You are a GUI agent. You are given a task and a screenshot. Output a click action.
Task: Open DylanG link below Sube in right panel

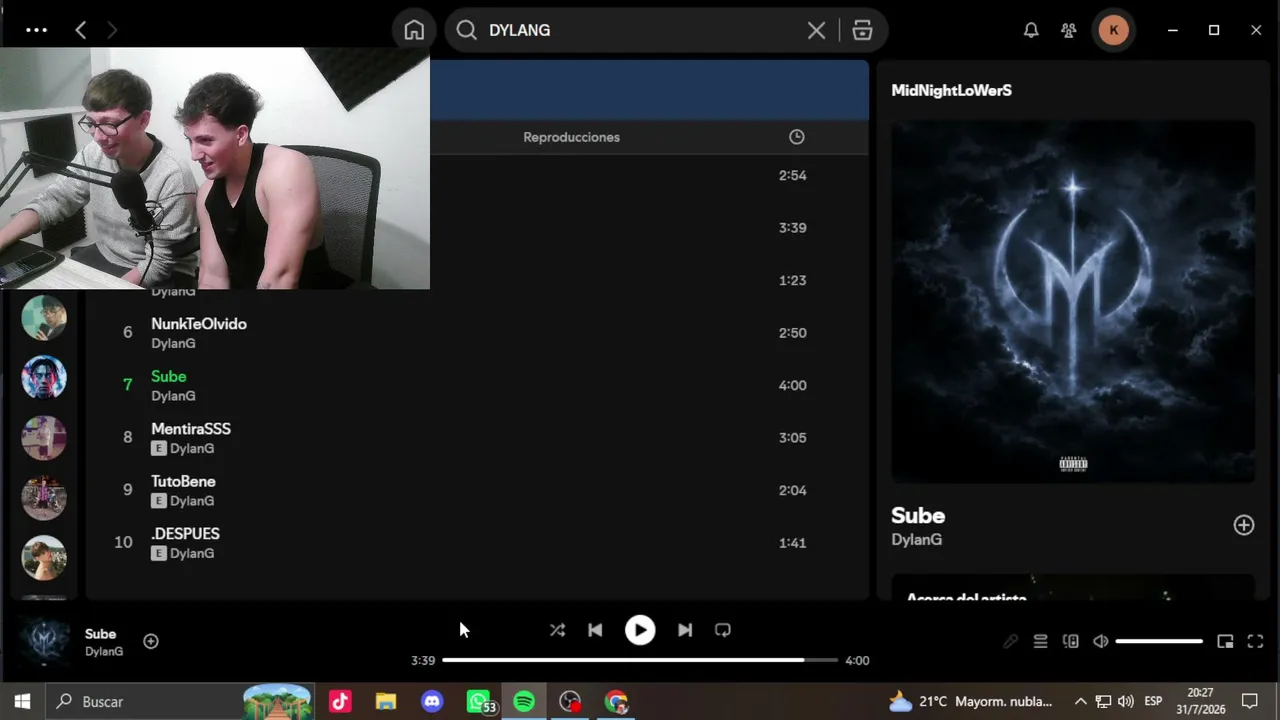(x=916, y=539)
